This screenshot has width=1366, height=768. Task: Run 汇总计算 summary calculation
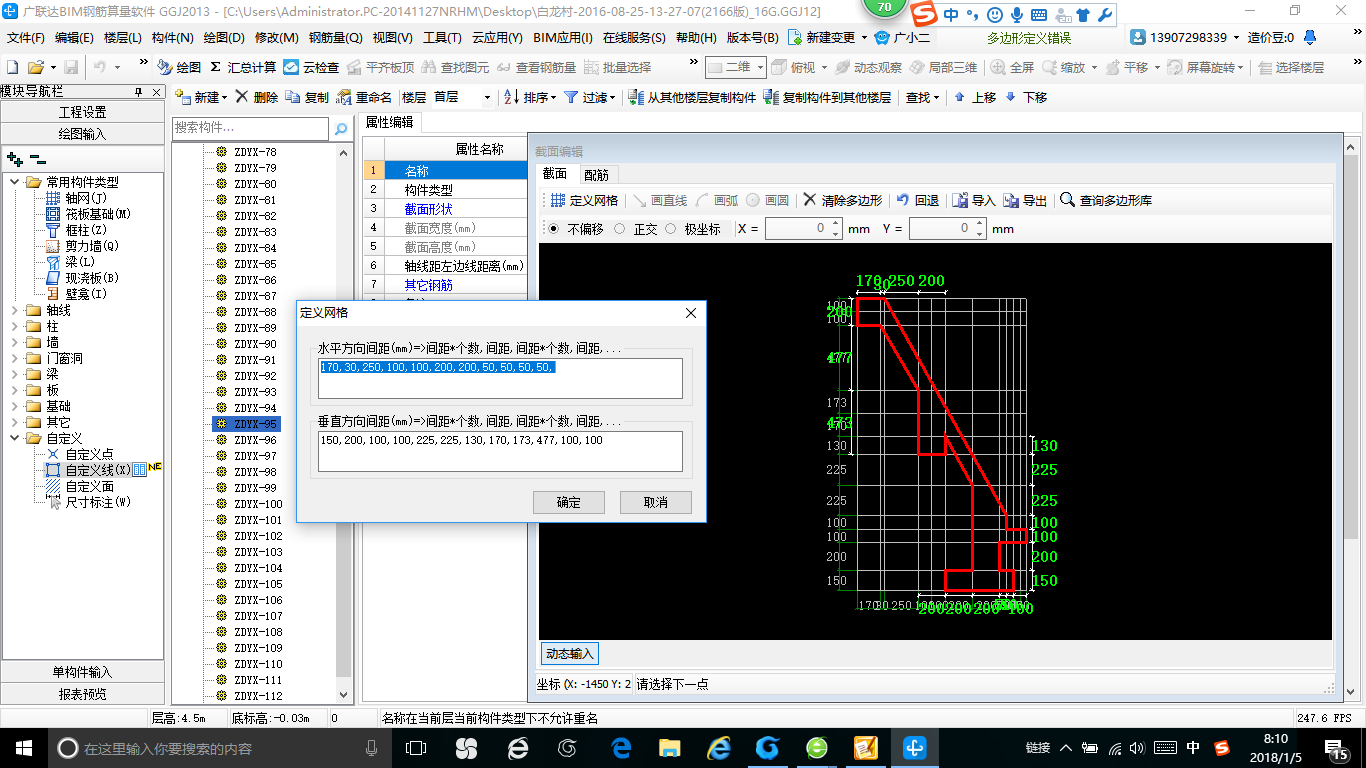pos(243,67)
